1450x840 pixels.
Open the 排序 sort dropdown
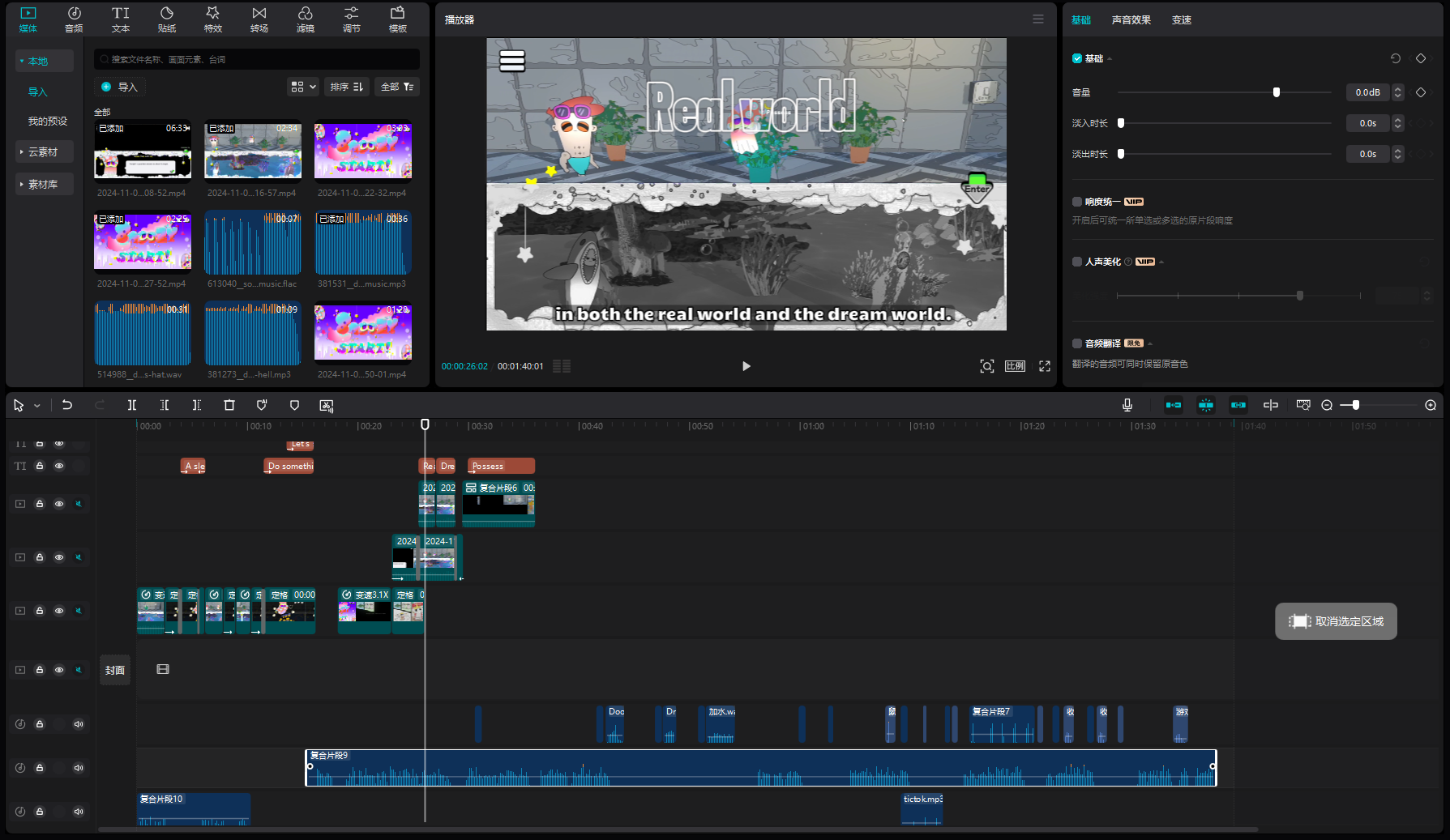click(347, 87)
